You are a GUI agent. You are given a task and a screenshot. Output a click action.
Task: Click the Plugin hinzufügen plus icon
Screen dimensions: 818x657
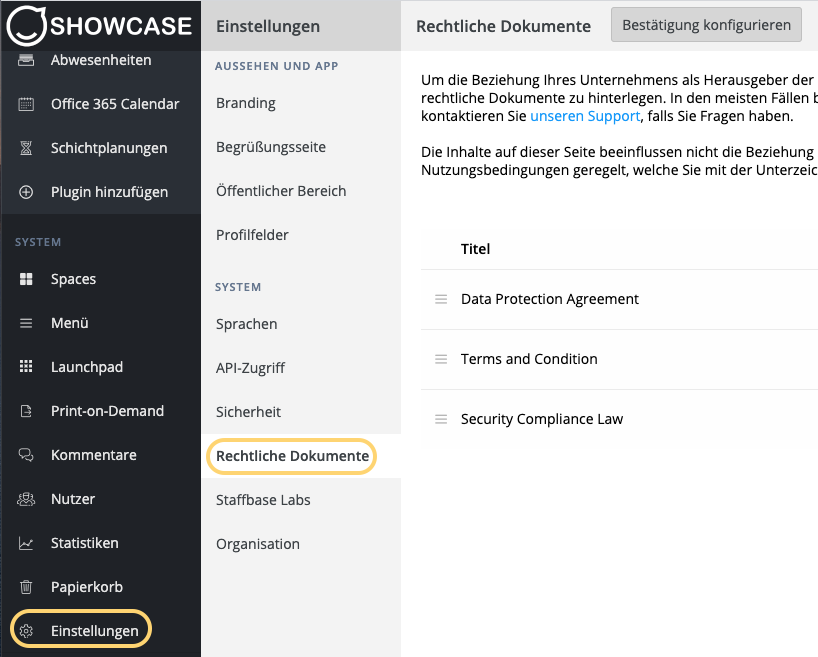click(x=26, y=192)
